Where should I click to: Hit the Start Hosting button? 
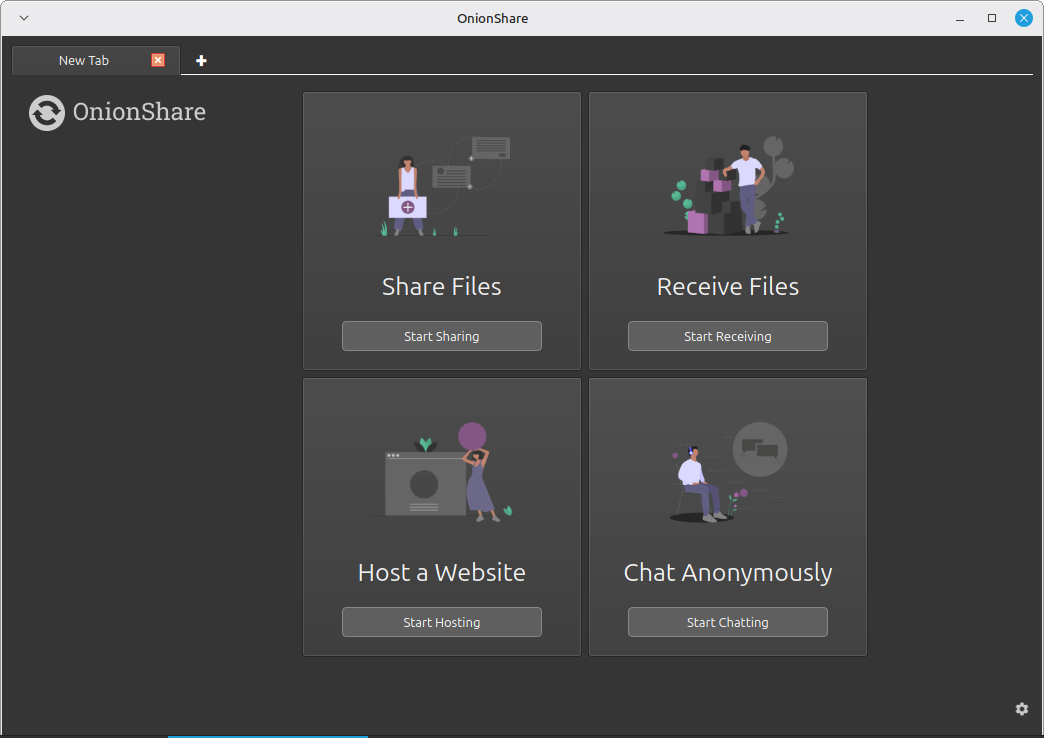pos(441,622)
